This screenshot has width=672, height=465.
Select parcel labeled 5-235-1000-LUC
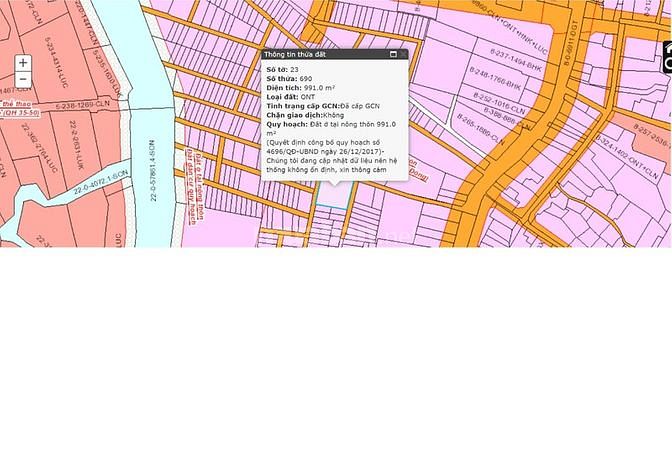107,72
